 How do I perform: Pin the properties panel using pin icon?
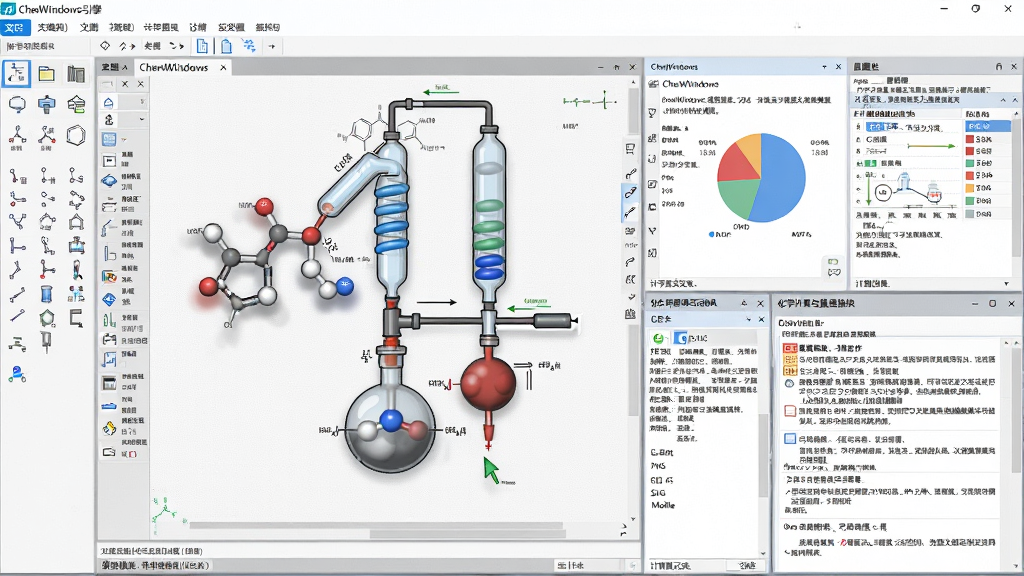coord(999,67)
